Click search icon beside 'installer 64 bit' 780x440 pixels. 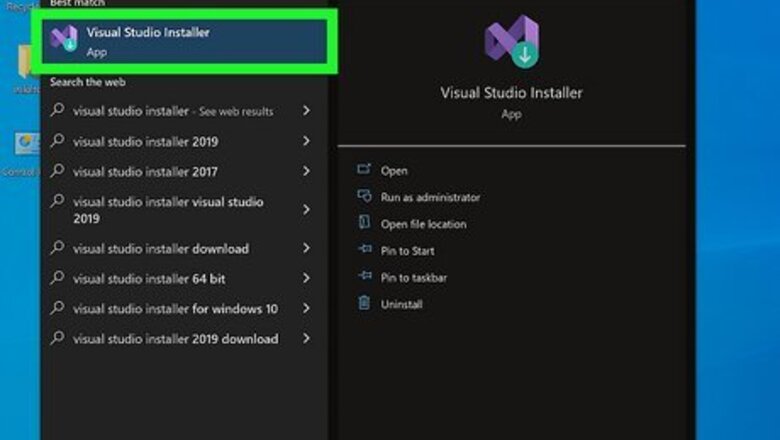tap(58, 277)
